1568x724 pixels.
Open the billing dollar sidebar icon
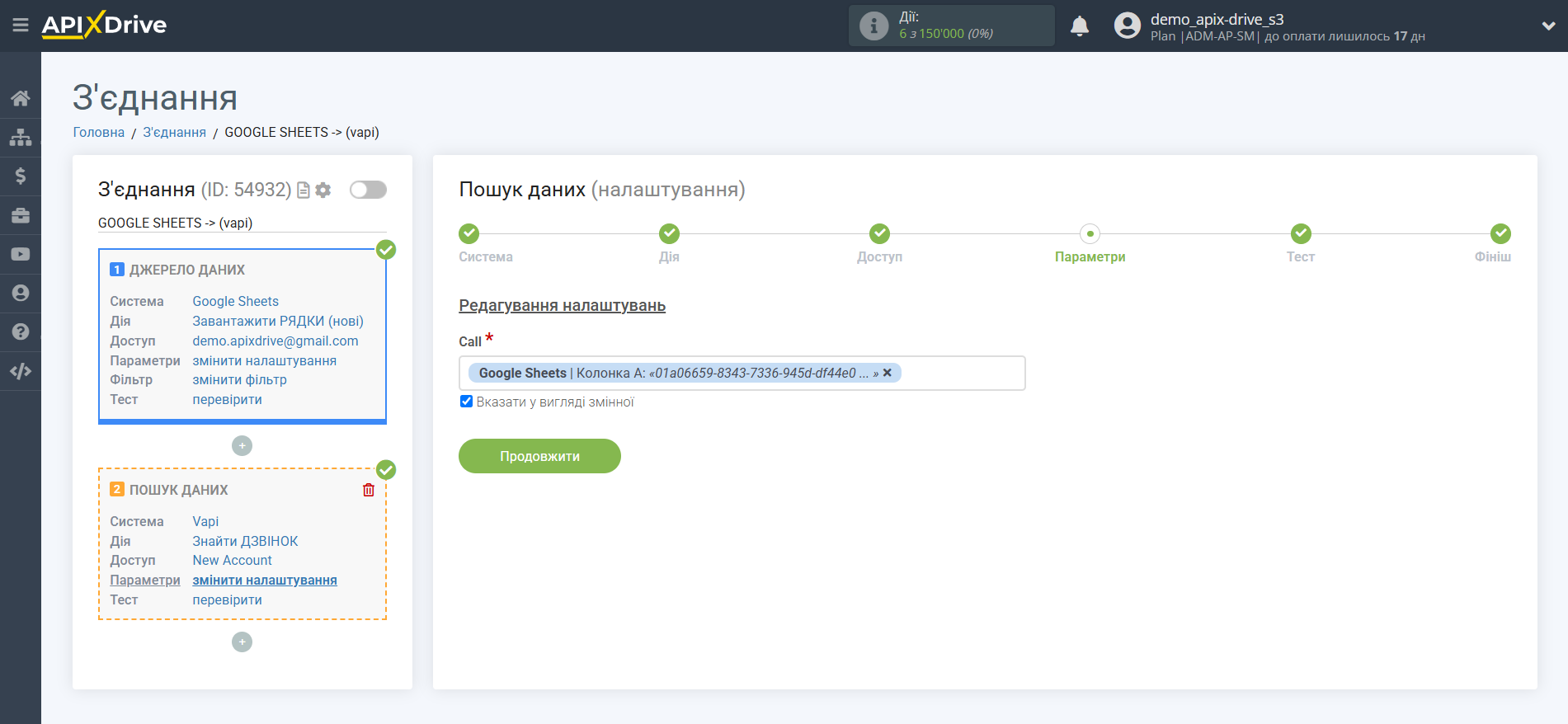(21, 176)
